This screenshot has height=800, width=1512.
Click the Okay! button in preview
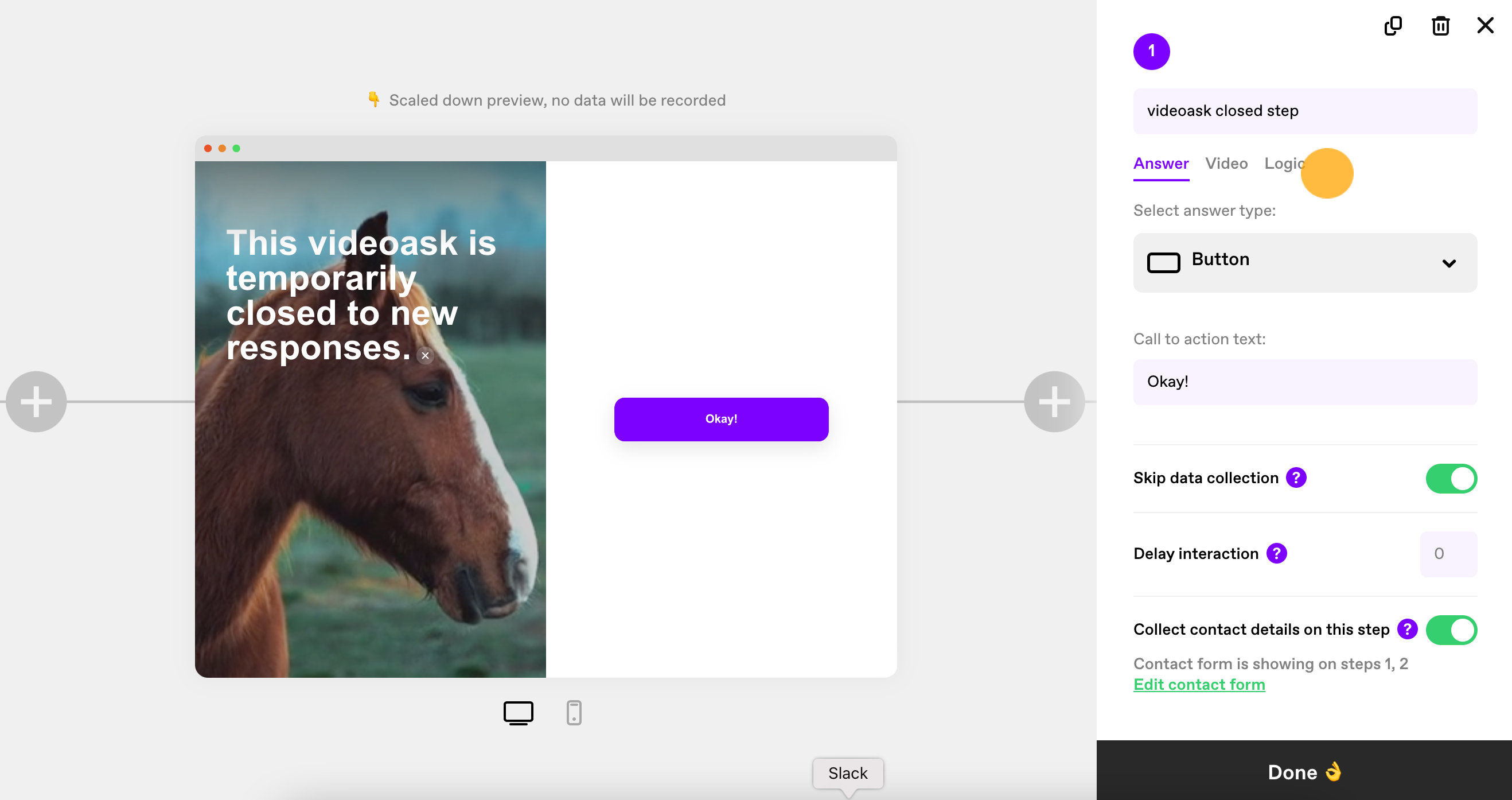721,420
